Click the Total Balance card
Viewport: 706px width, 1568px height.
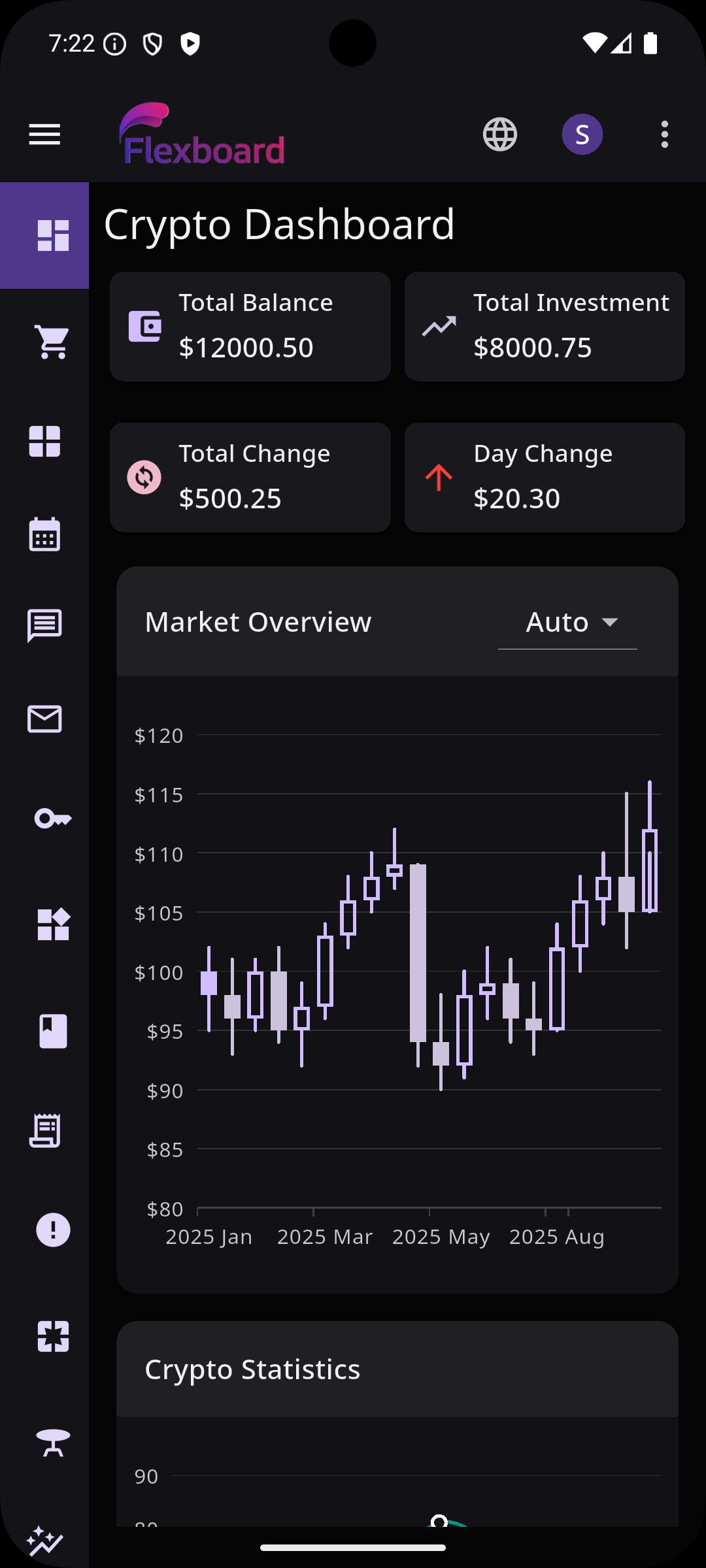(250, 327)
